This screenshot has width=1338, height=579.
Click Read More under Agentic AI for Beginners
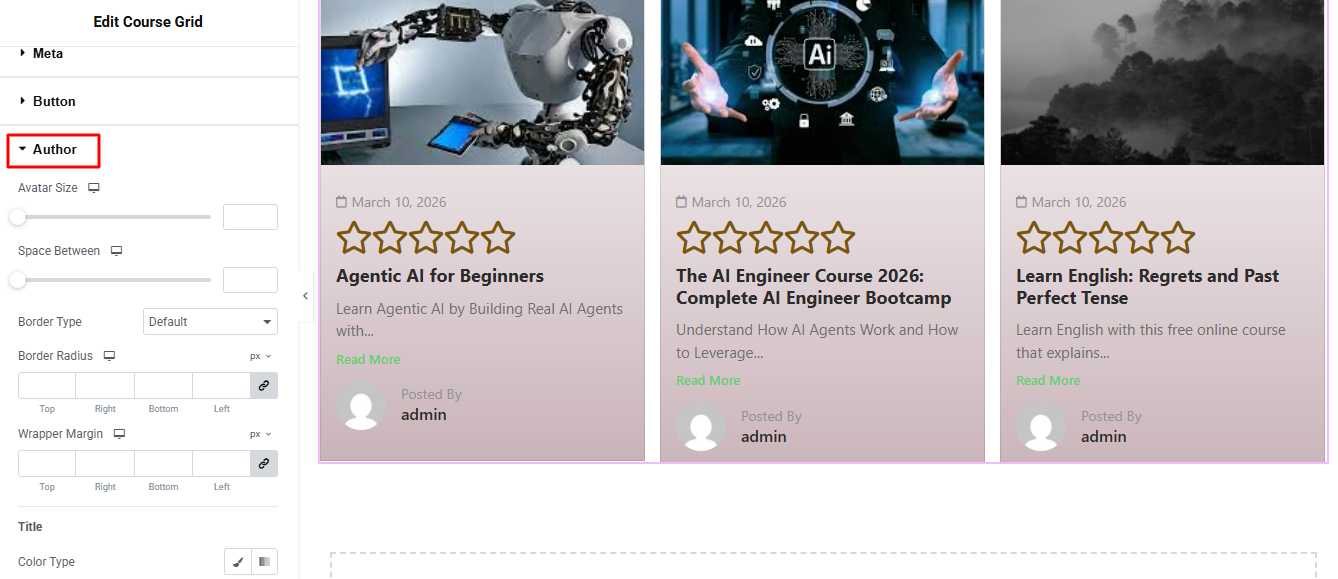368,360
